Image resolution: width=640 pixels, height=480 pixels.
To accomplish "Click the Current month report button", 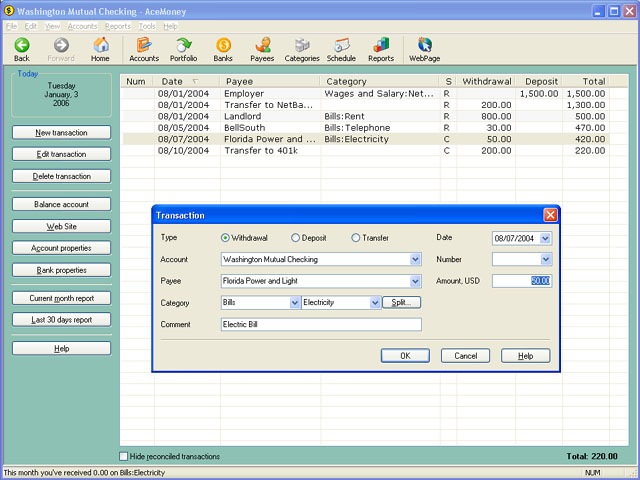I will (61, 298).
